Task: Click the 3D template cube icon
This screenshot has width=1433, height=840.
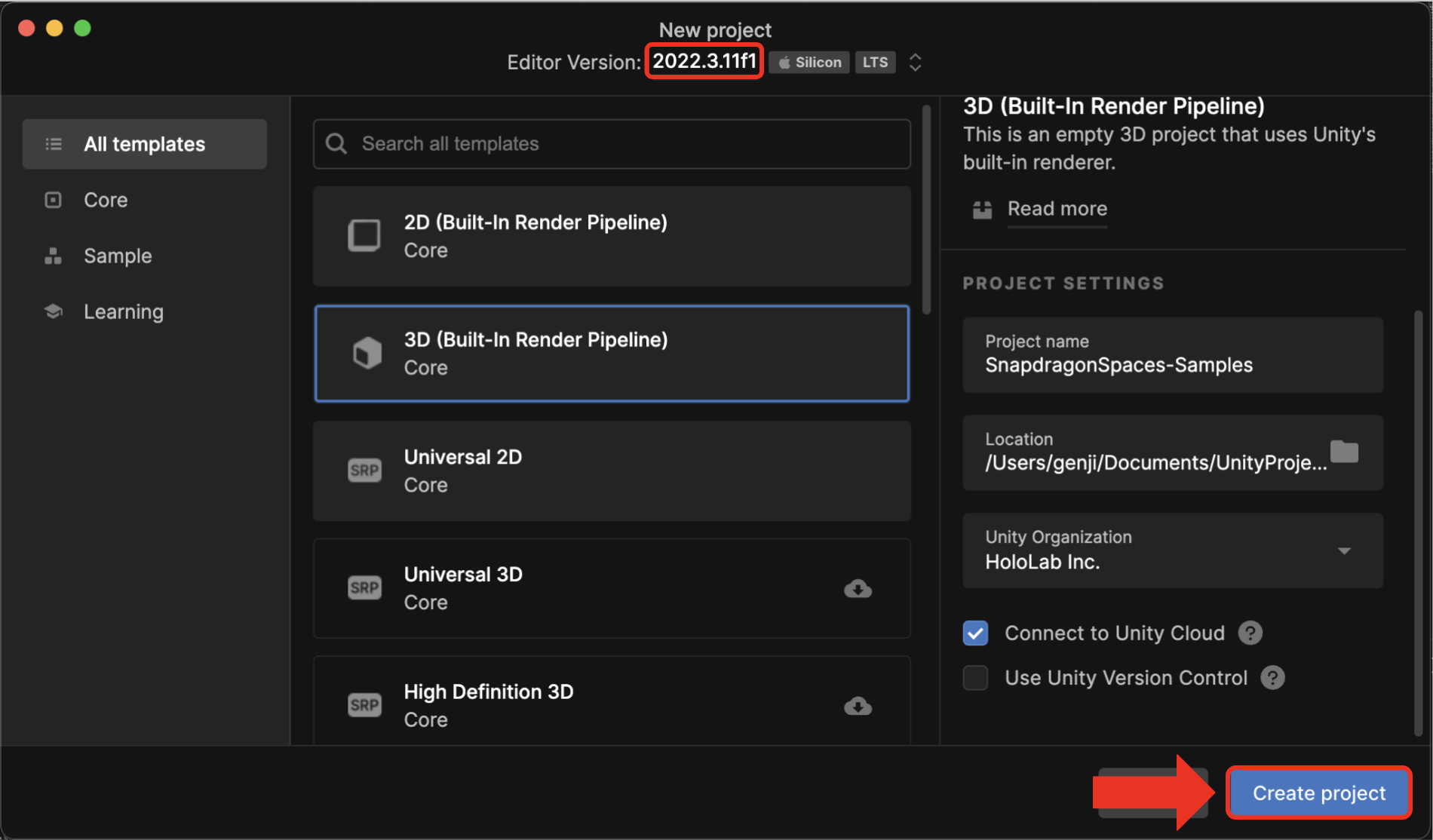Action: tap(367, 353)
